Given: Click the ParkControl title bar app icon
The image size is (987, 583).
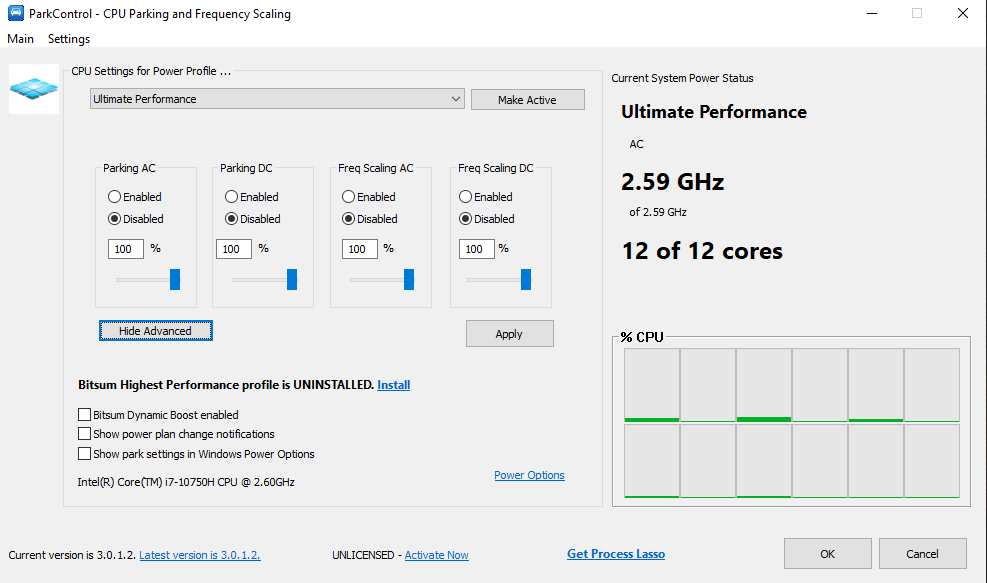Looking at the screenshot, I should point(16,13).
